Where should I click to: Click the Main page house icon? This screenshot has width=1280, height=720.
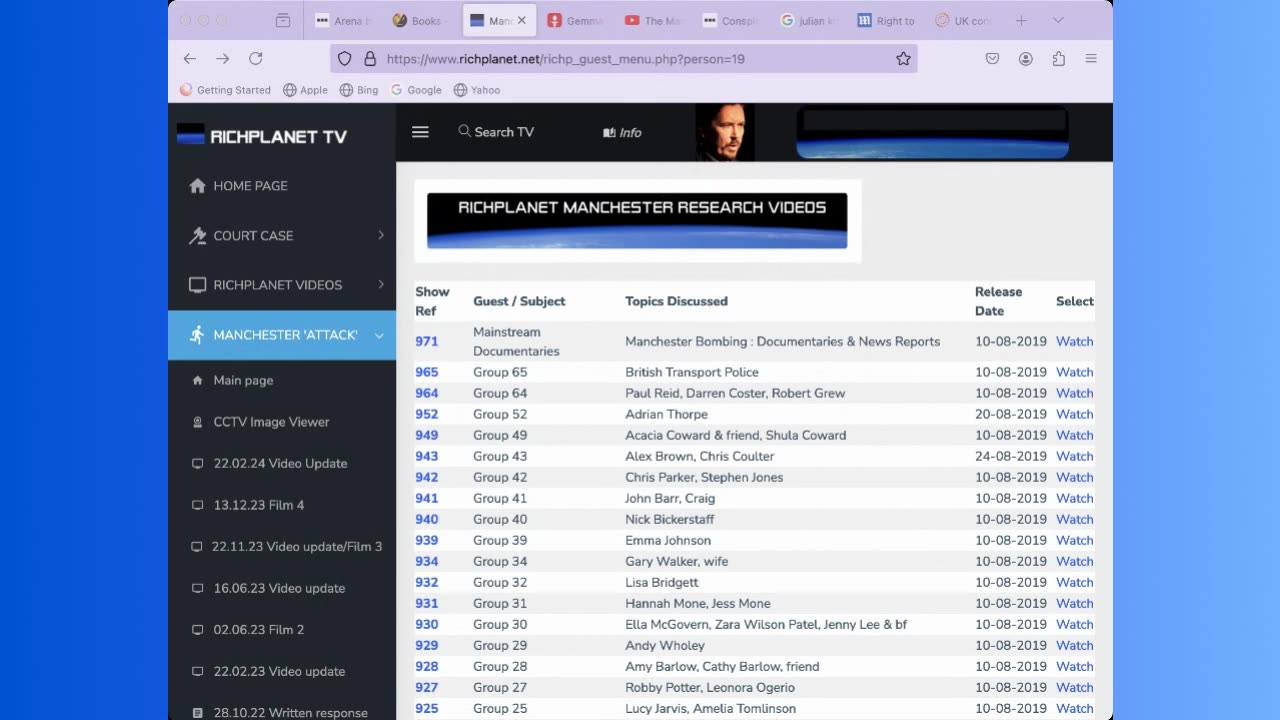point(197,380)
